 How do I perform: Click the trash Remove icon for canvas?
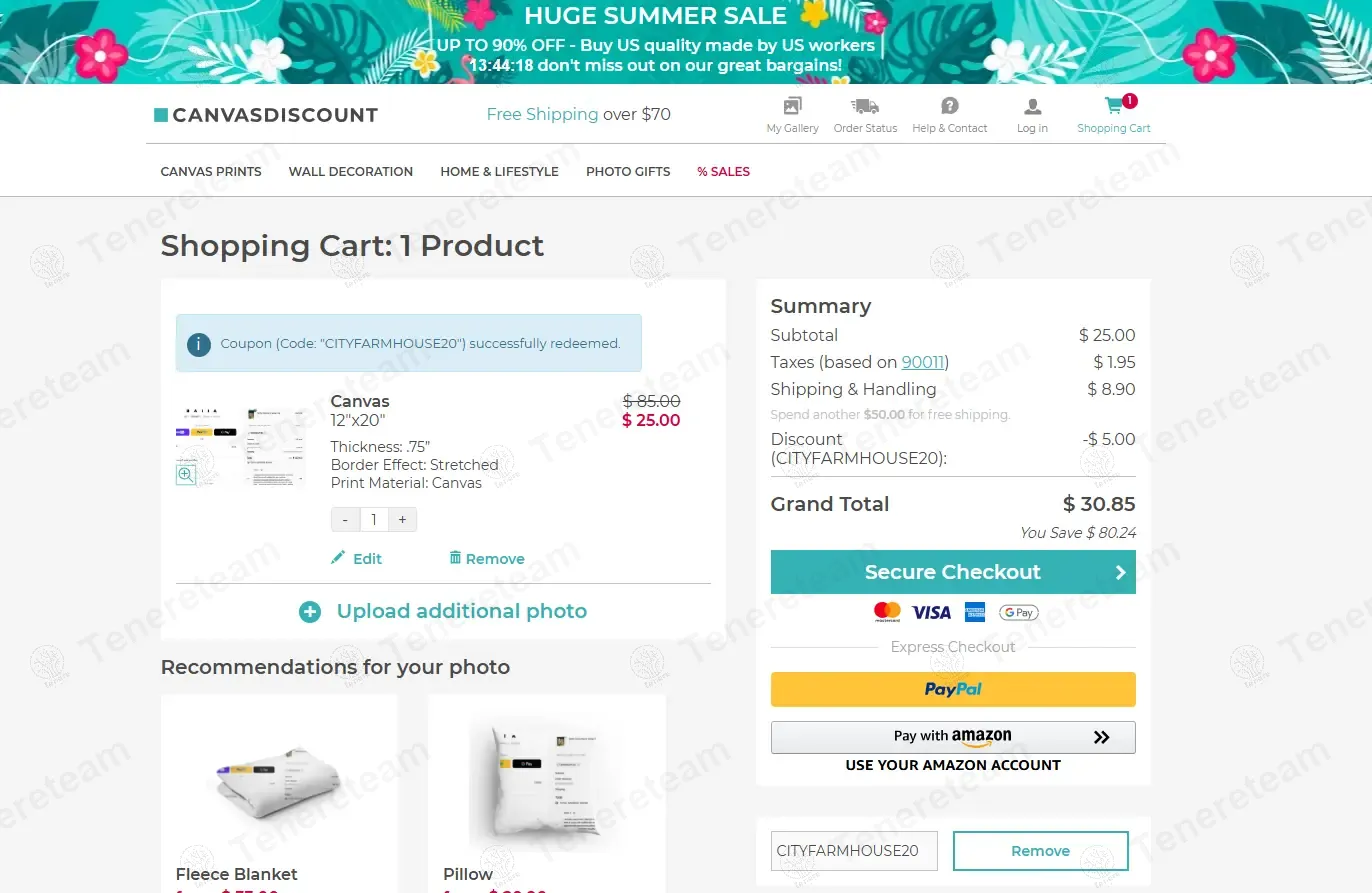455,557
